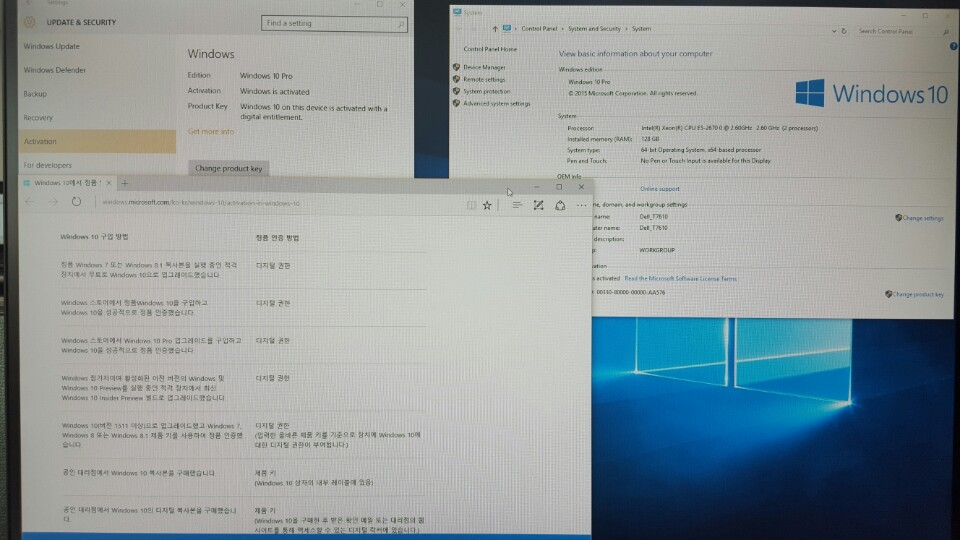Screen dimensions: 960x540
Task: Click the 'Windows is activated' text in Settings
Action: pyautogui.click(x=274, y=92)
